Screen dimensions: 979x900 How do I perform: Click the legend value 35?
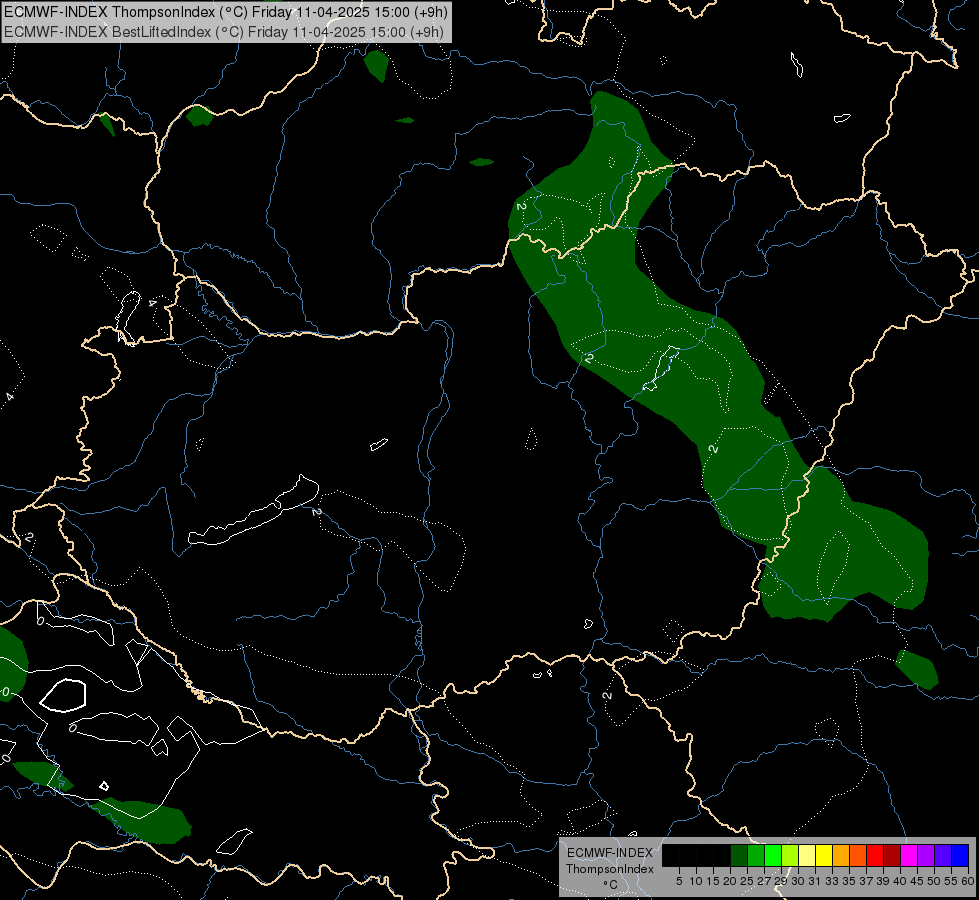point(849,881)
